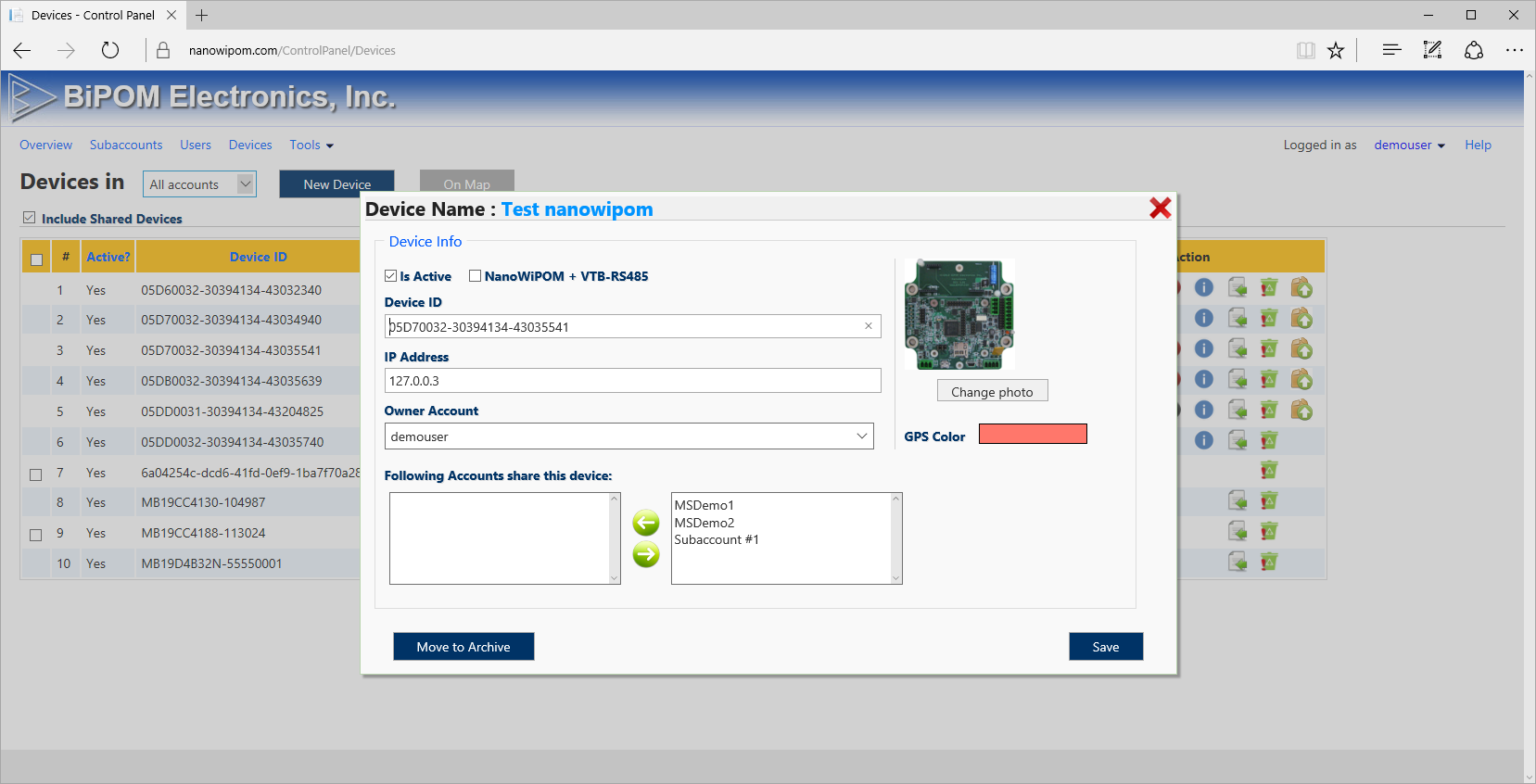Click the GPS Color red swatch
The width and height of the screenshot is (1536, 784).
point(1033,434)
